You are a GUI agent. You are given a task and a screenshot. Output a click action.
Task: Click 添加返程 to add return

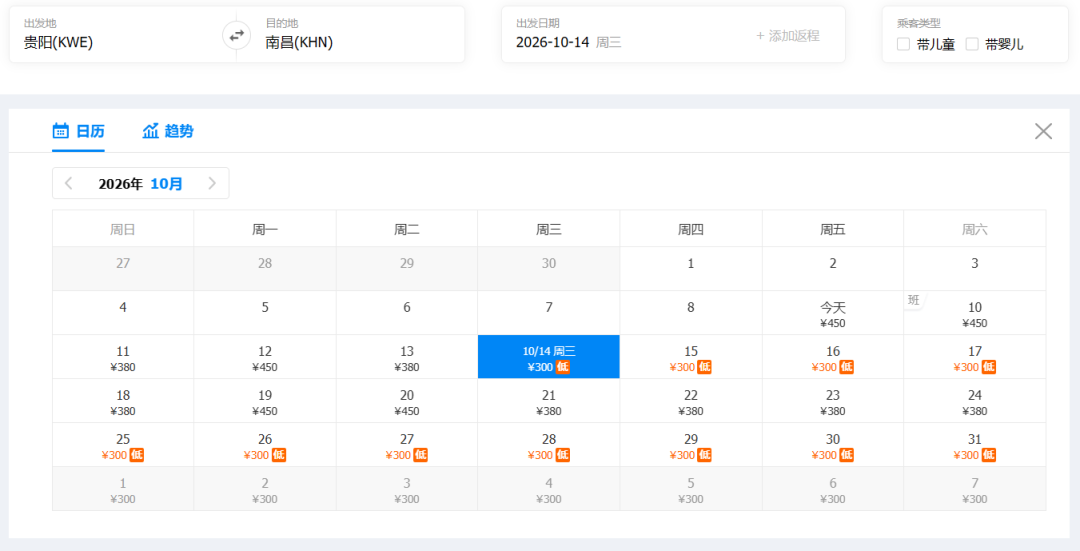point(787,36)
